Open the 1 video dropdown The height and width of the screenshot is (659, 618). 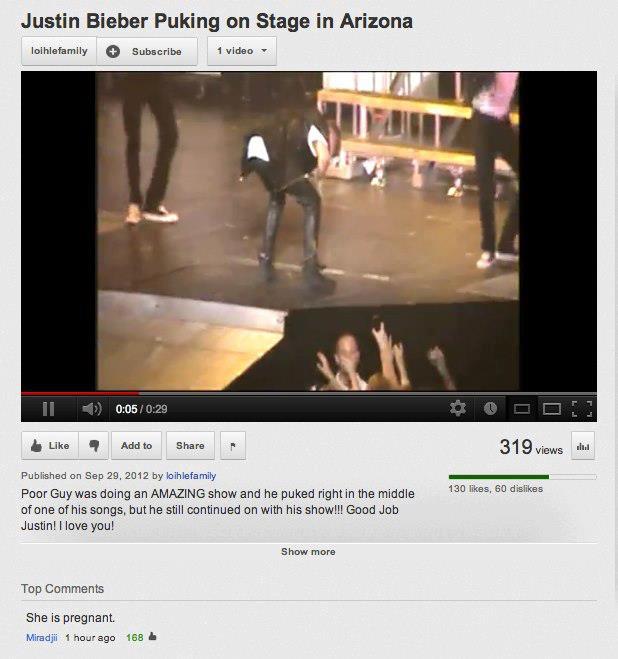242,51
